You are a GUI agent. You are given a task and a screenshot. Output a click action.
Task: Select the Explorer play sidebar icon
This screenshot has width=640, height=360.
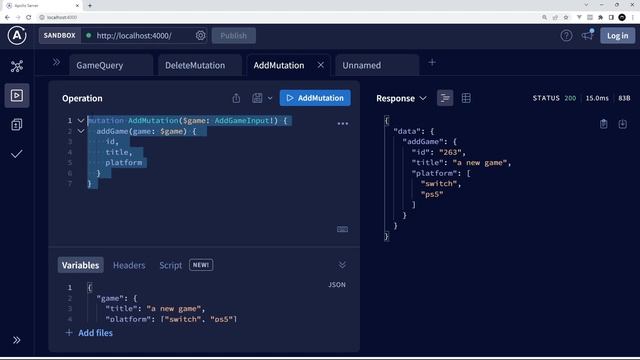pos(17,96)
